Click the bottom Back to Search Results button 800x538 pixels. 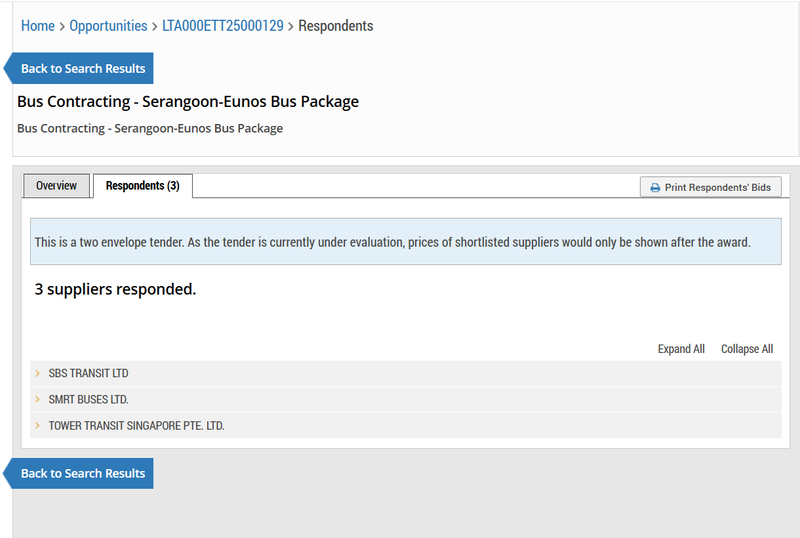pyautogui.click(x=79, y=473)
